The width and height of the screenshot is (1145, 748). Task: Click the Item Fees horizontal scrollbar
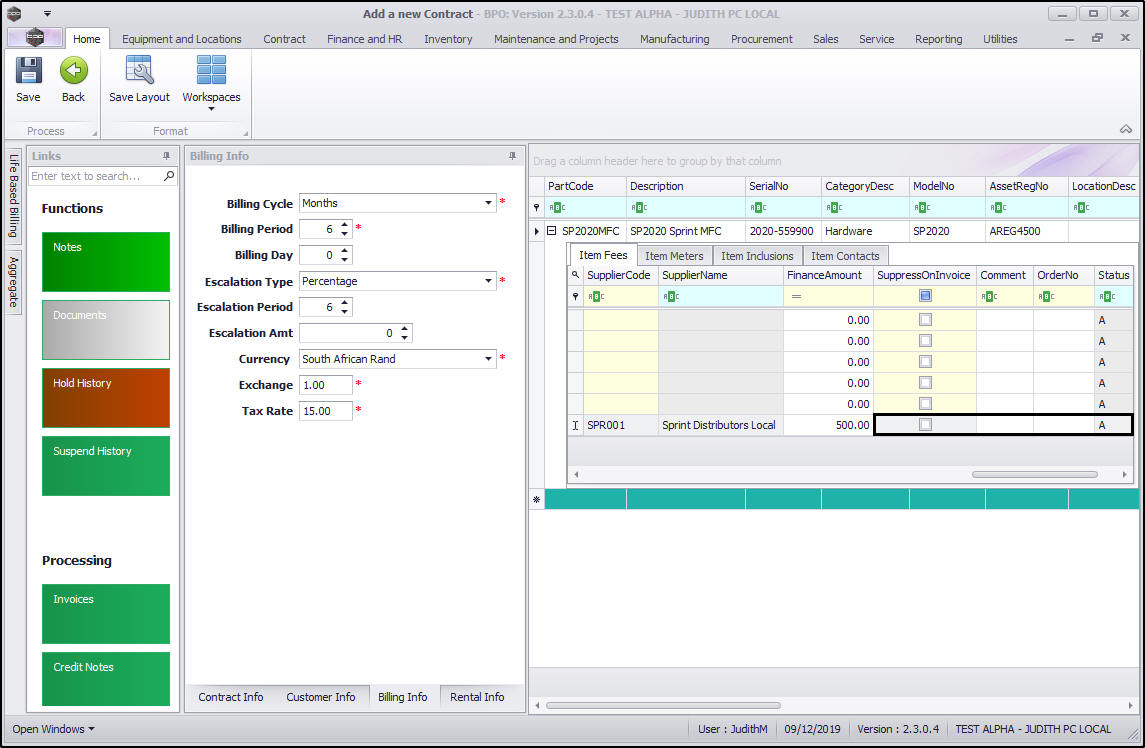coord(1034,474)
